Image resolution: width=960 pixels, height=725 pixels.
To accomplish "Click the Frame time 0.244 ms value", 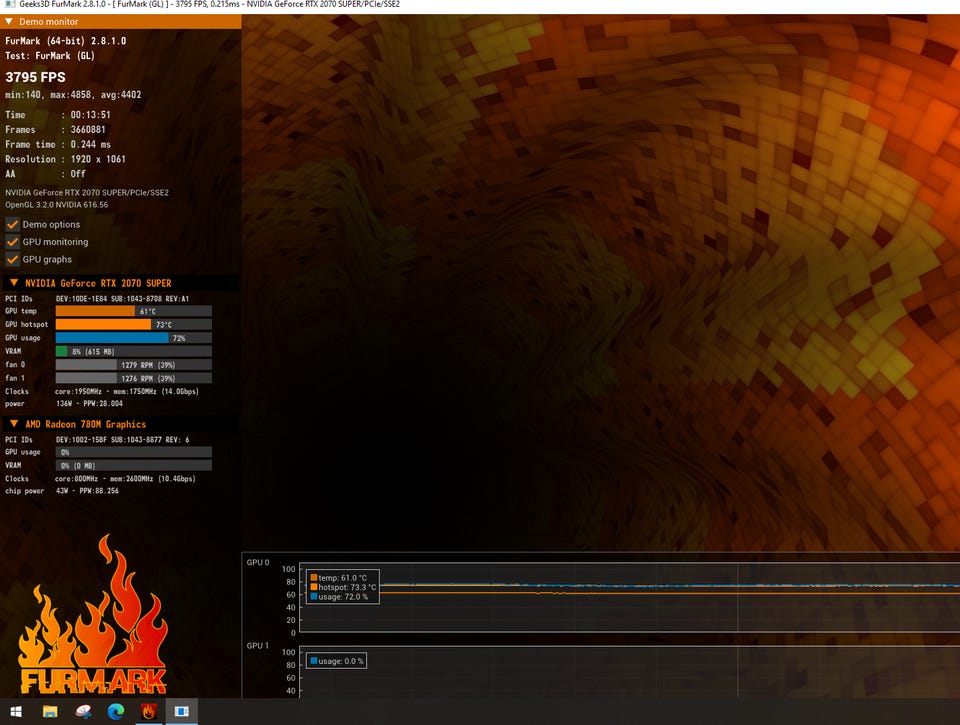I will coord(91,145).
